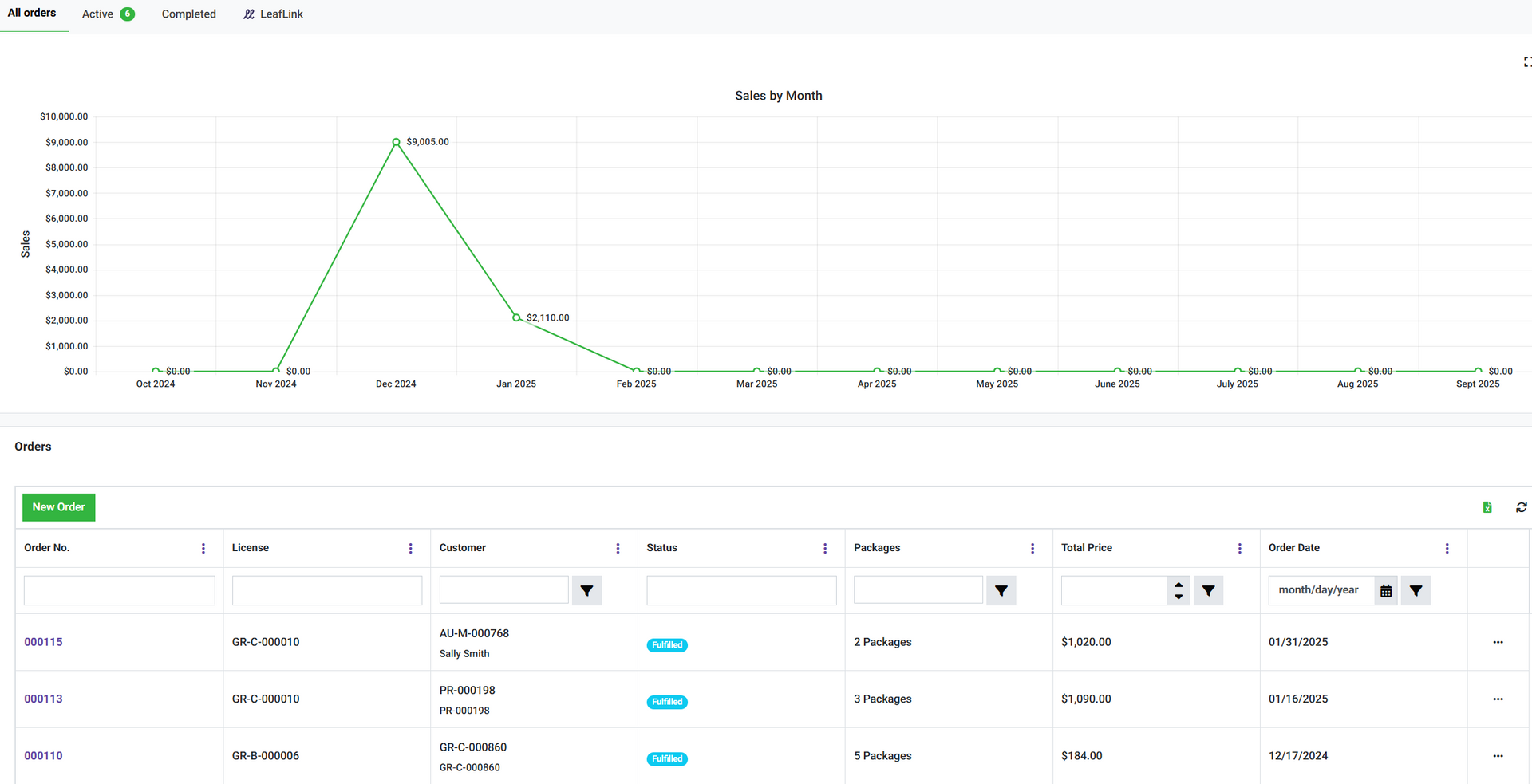Viewport: 1532px width, 784px height.
Task: Open order 000113 details
Action: tap(43, 699)
